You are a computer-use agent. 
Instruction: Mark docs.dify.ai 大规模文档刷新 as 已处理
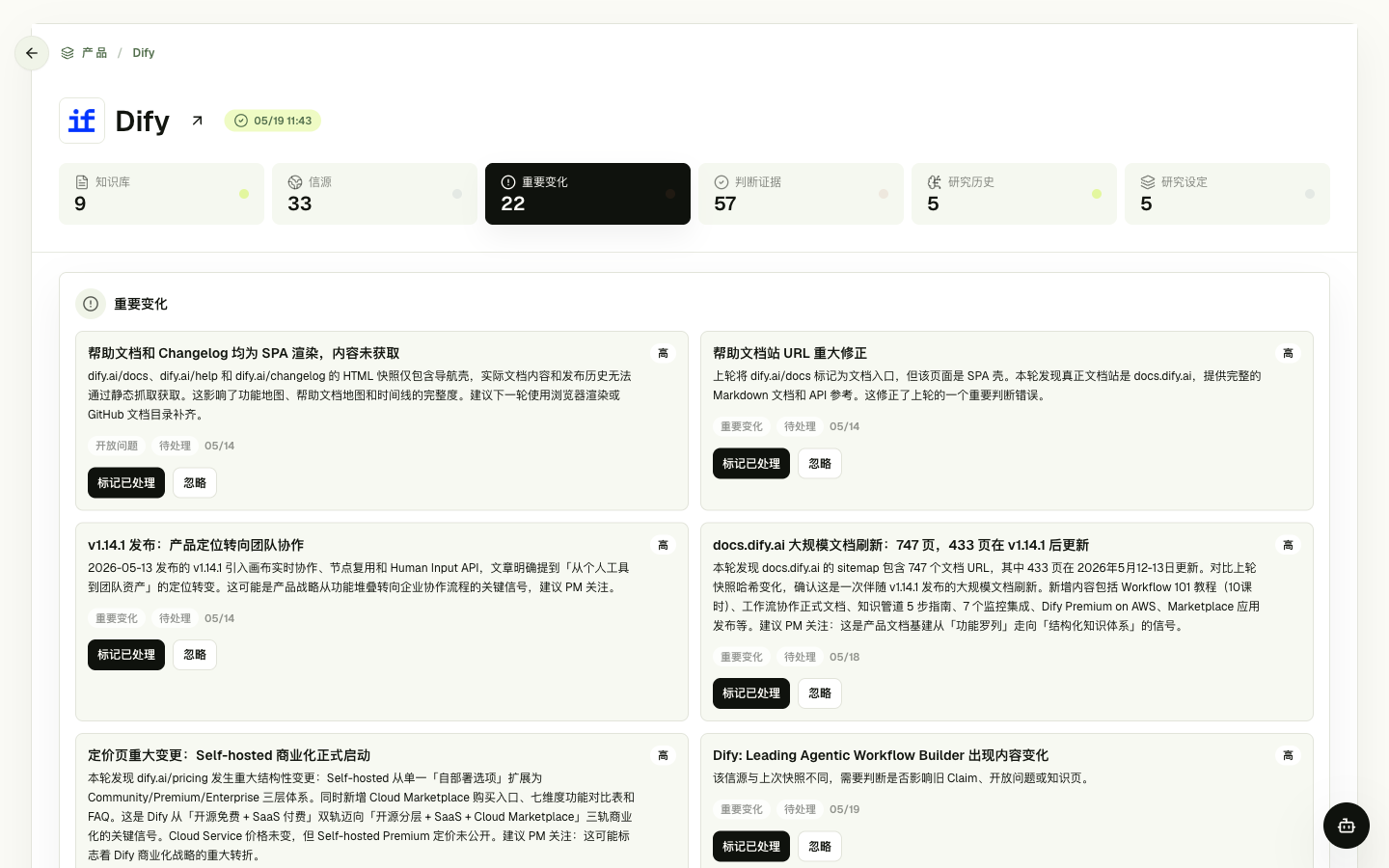[751, 693]
